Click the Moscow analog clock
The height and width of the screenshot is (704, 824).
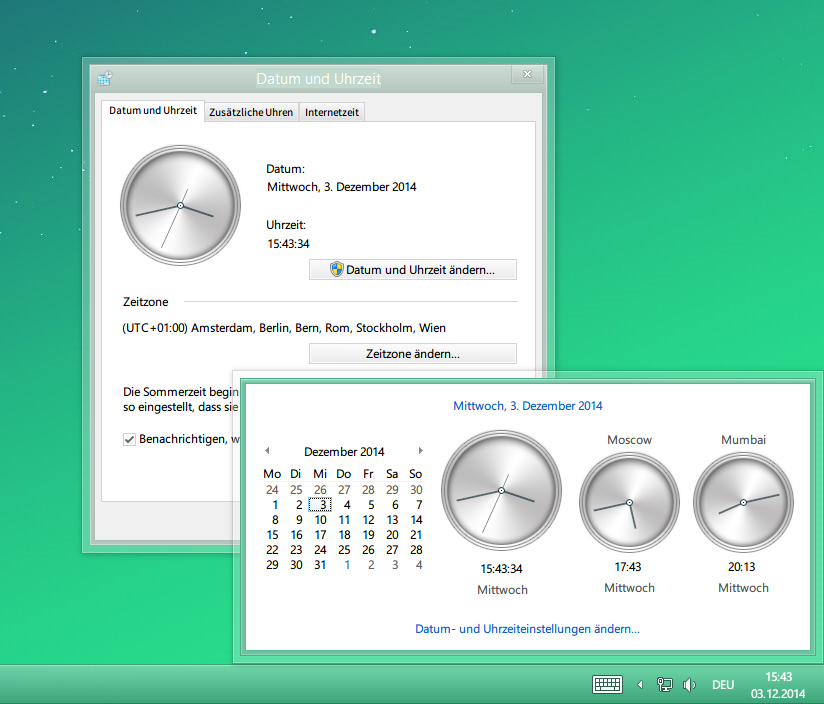[x=629, y=501]
